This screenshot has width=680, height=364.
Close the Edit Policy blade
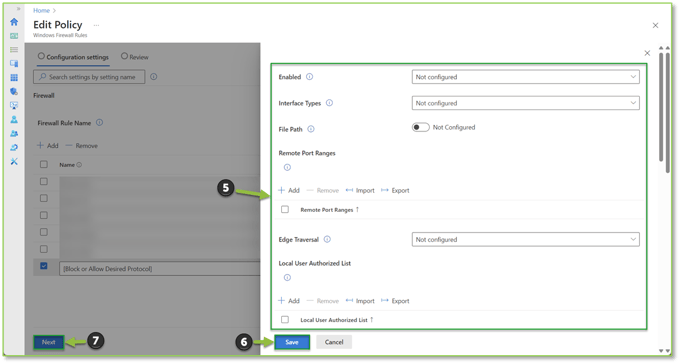[x=655, y=26]
